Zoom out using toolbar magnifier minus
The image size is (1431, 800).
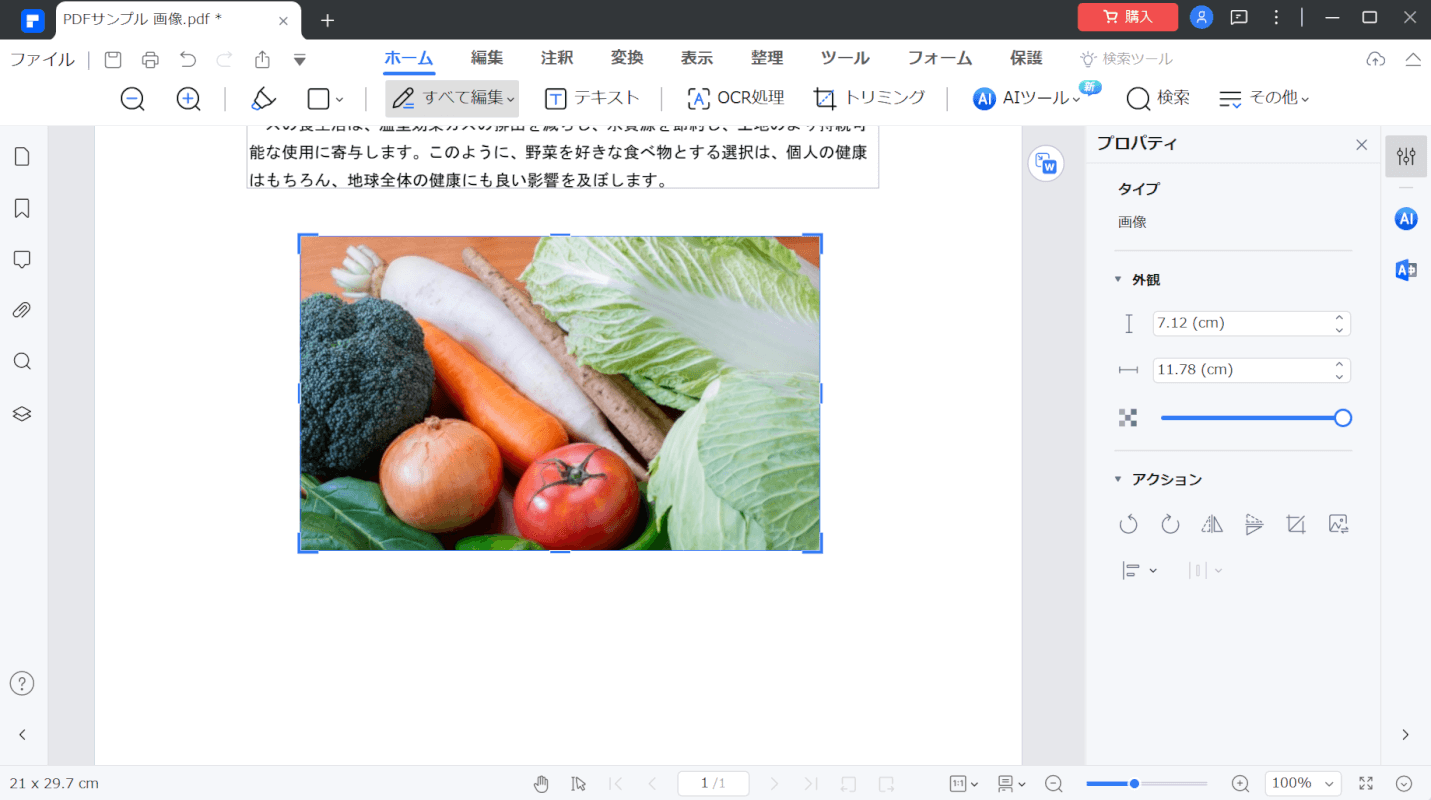pyautogui.click(x=132, y=98)
